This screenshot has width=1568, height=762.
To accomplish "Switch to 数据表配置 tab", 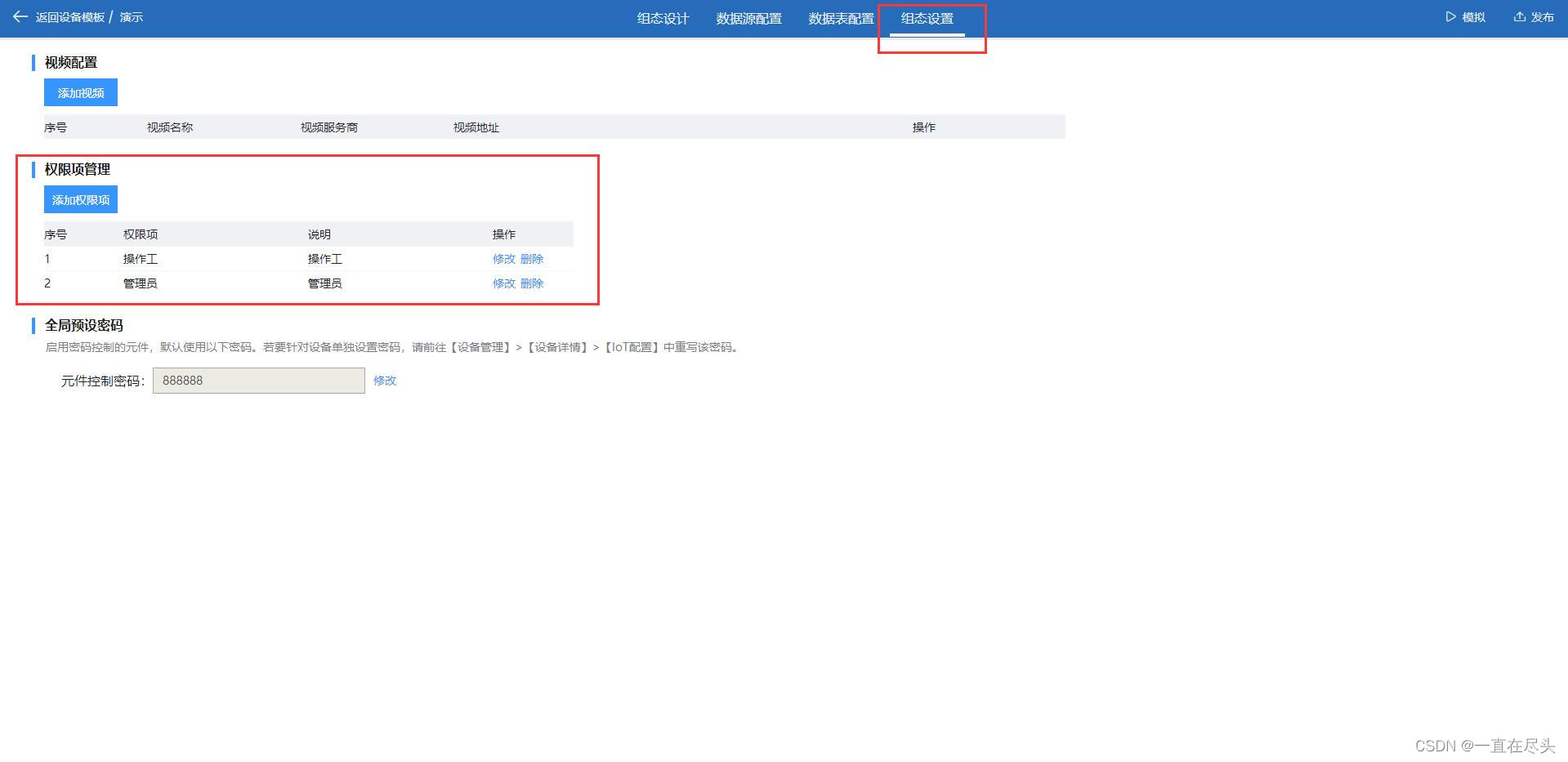I will click(x=841, y=18).
